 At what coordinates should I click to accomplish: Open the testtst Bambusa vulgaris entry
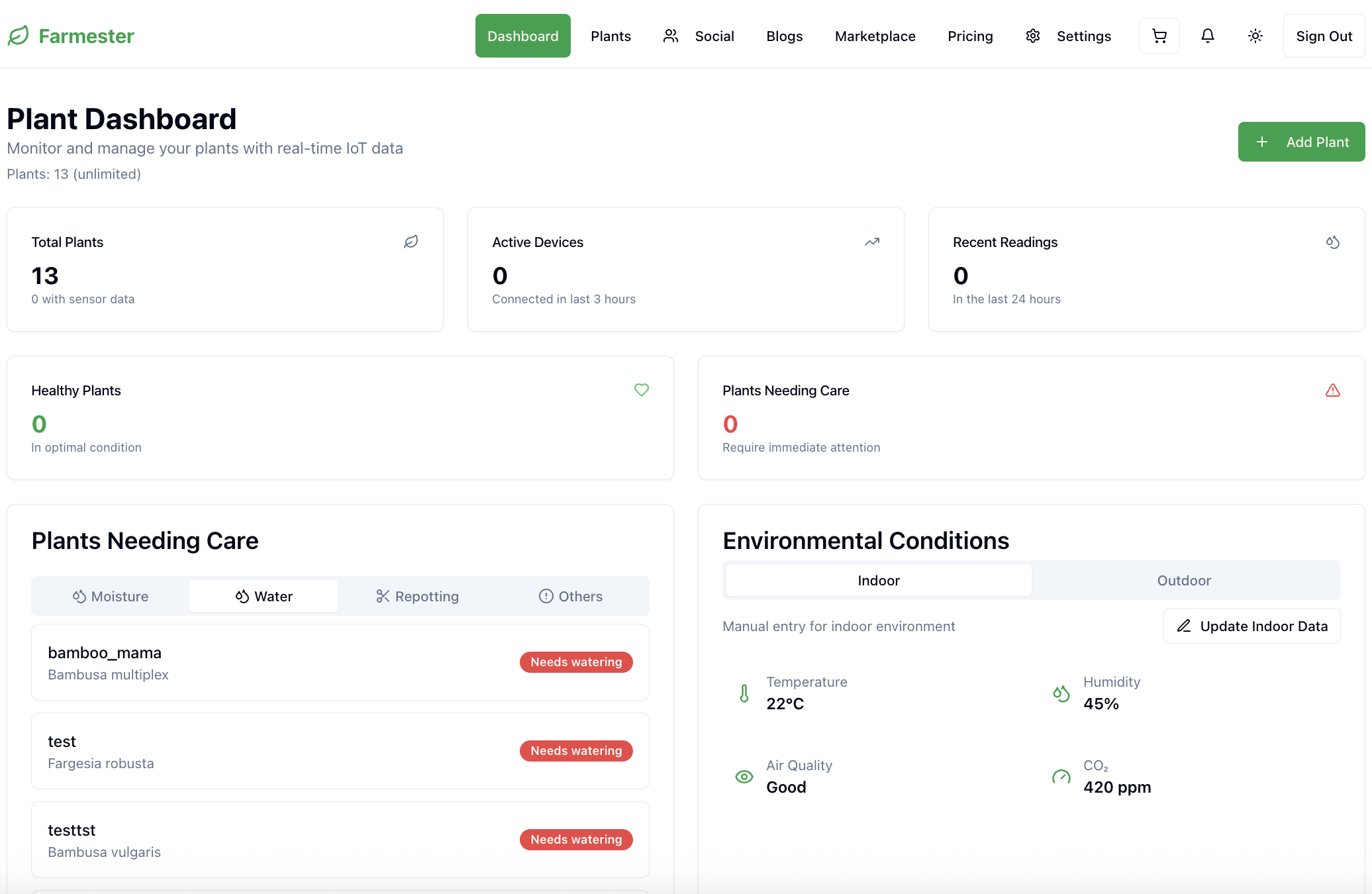click(x=340, y=840)
